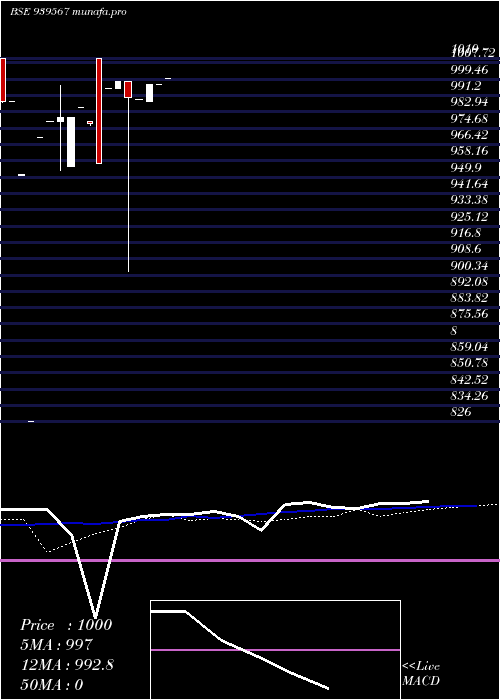Click the 50MA : 0 readout
Image resolution: width=500 pixels, height=700 pixels.
(x=52, y=685)
